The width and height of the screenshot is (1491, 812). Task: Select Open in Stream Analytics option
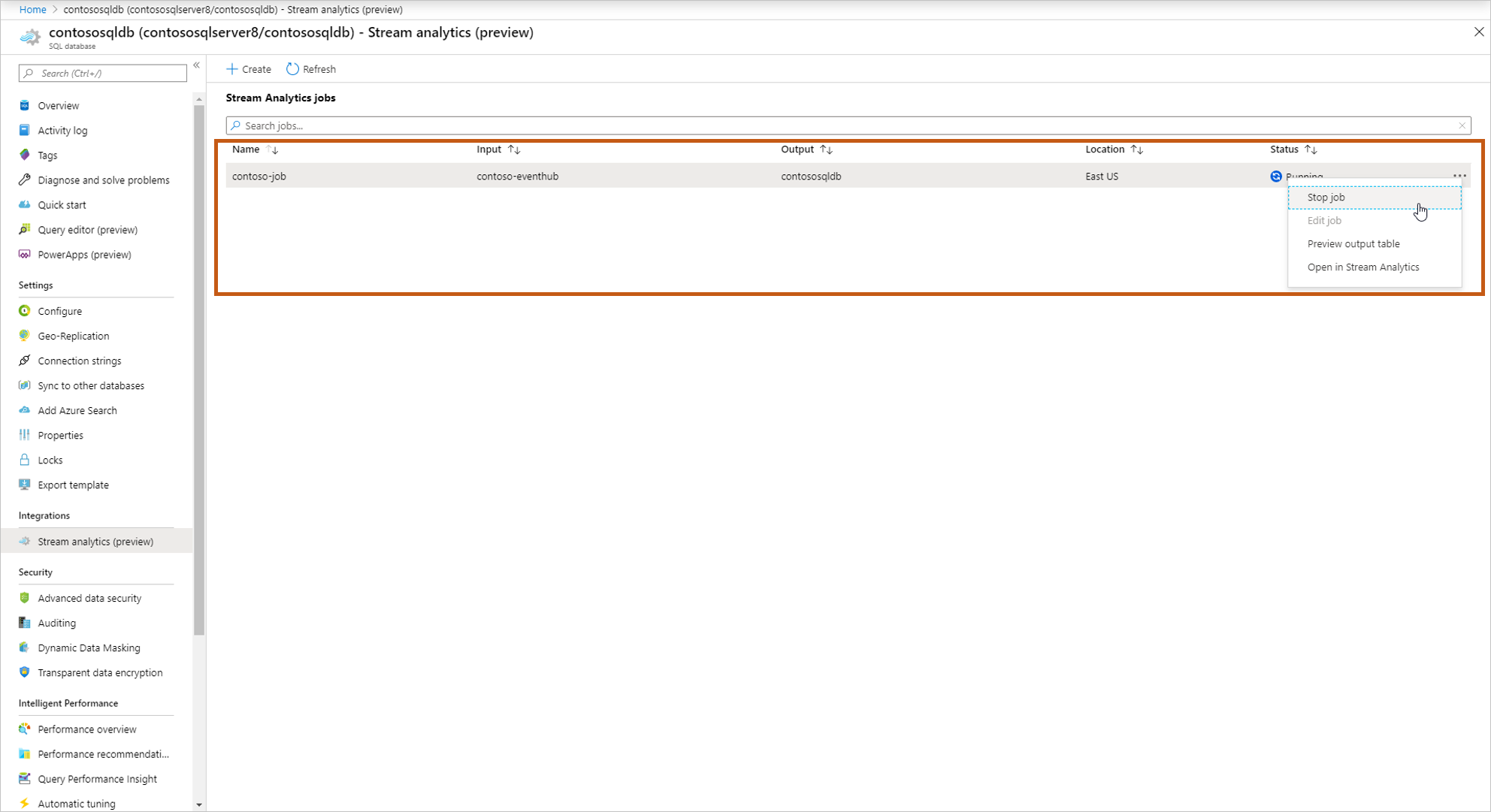tap(1363, 267)
